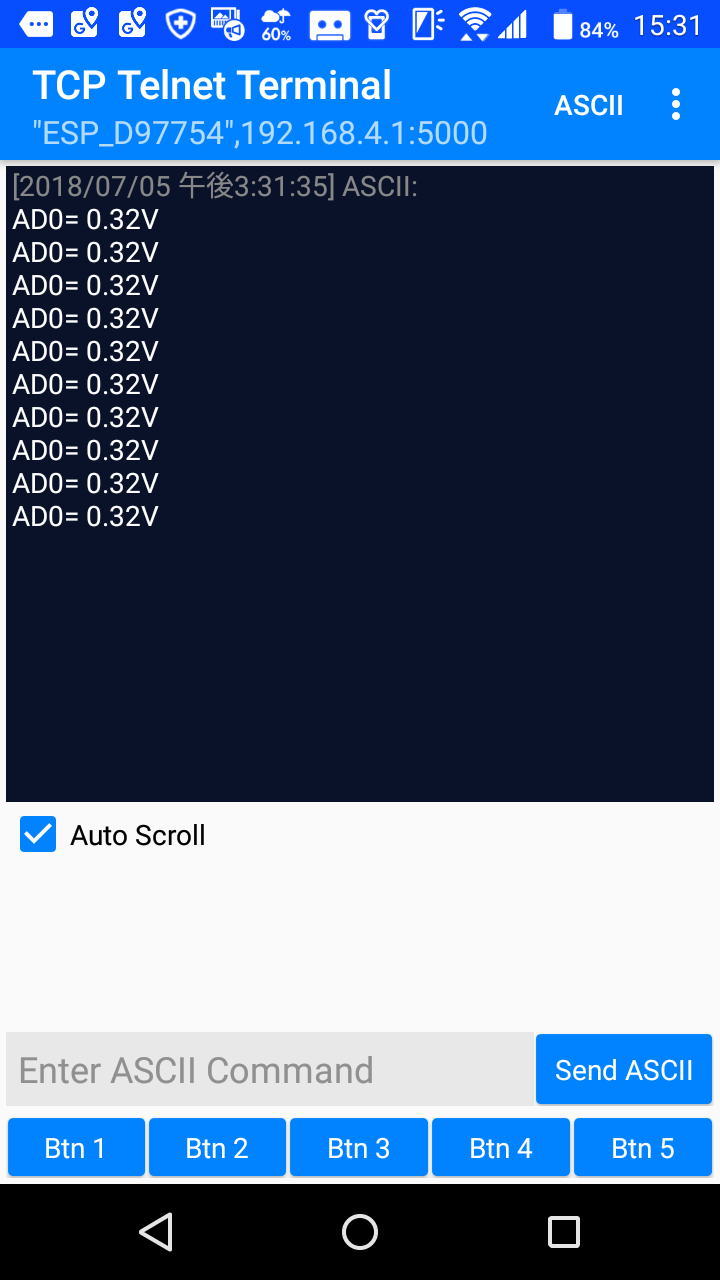
Task: Tap the shield security notification icon
Action: point(180,24)
